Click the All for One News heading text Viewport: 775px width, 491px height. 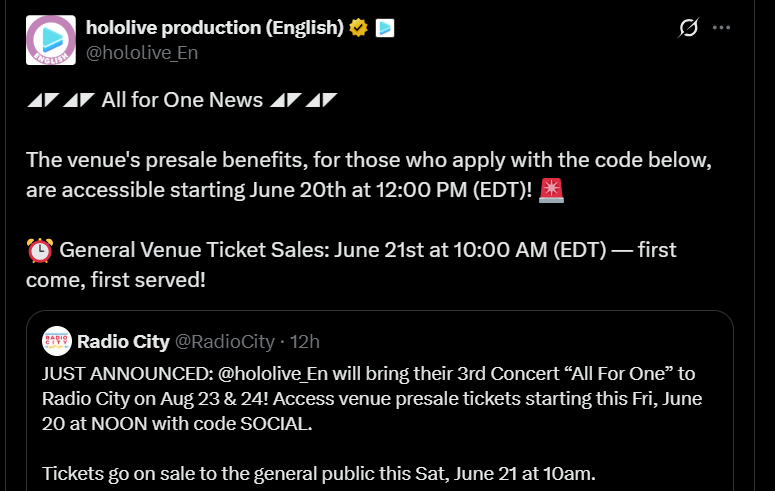(x=182, y=100)
